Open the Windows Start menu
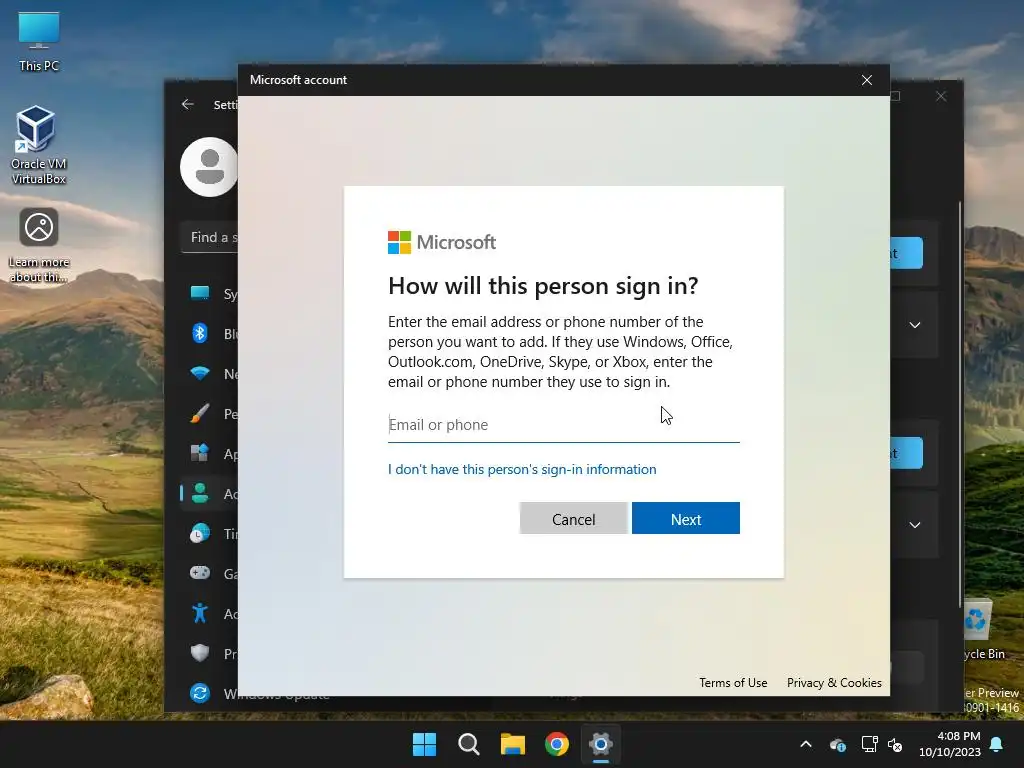1024x768 pixels. 424,744
